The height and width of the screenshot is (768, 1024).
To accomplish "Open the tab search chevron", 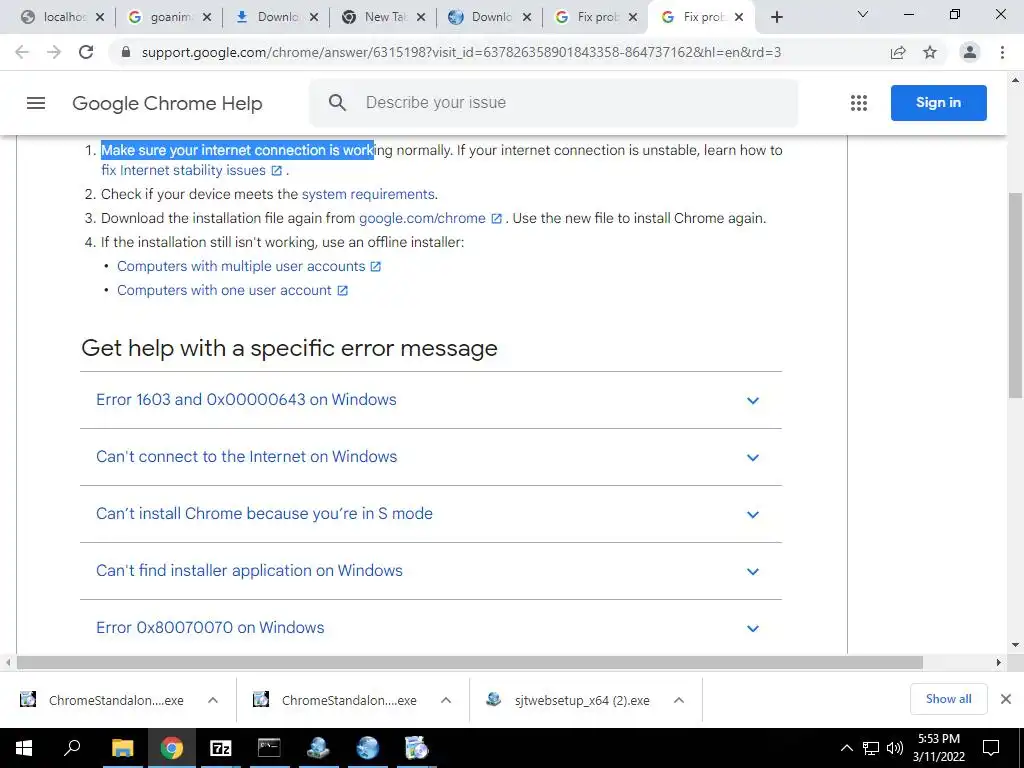I will [863, 14].
